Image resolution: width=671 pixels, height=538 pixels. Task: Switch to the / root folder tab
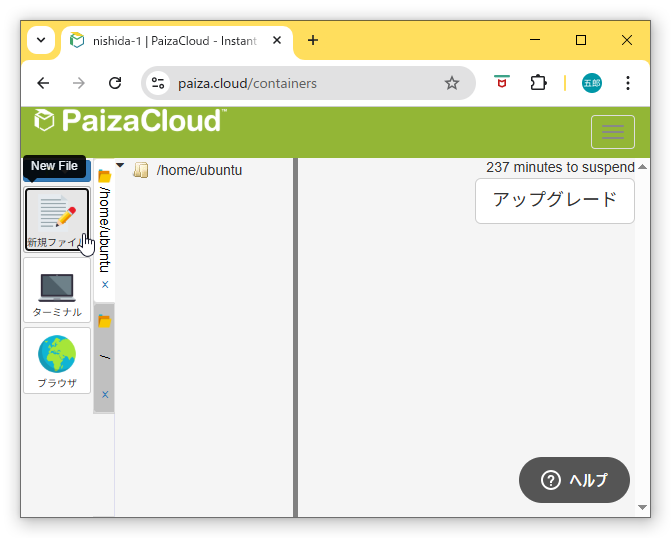tap(104, 356)
